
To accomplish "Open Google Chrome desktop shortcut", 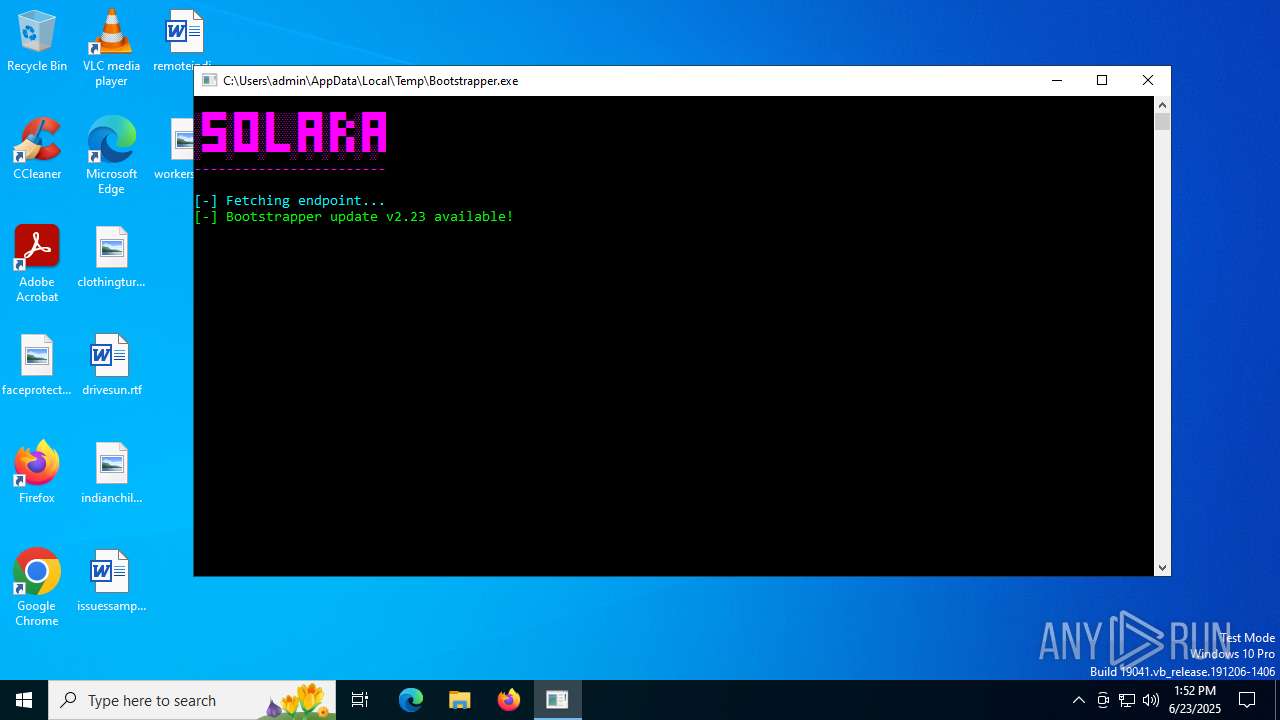I will pyautogui.click(x=37, y=587).
